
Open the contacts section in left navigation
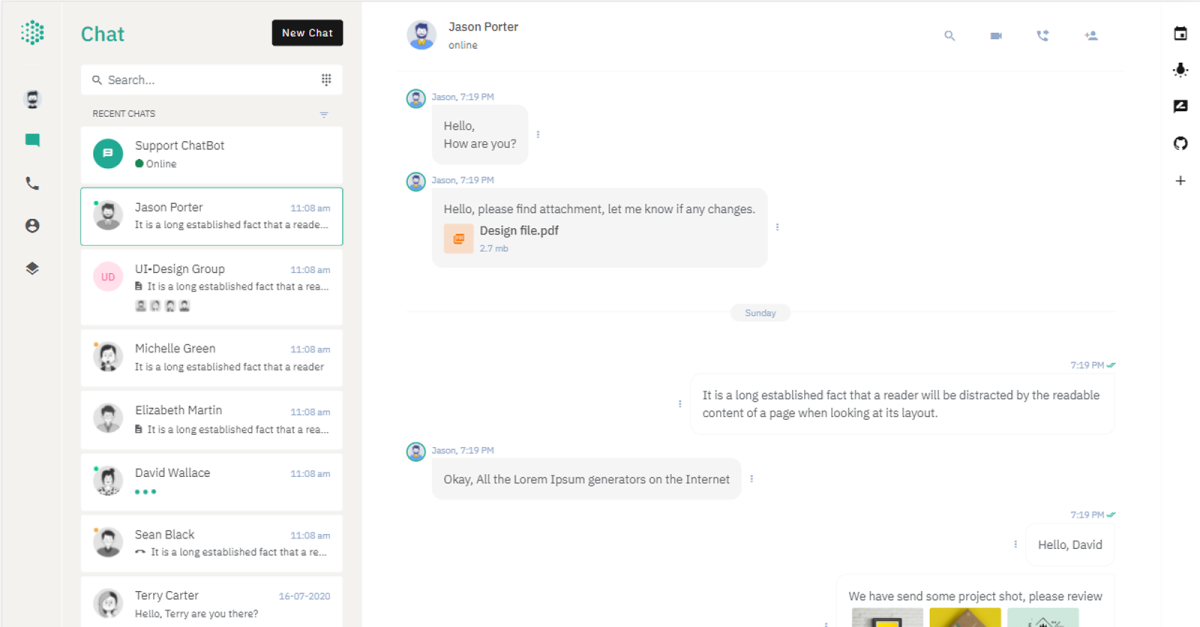31,225
